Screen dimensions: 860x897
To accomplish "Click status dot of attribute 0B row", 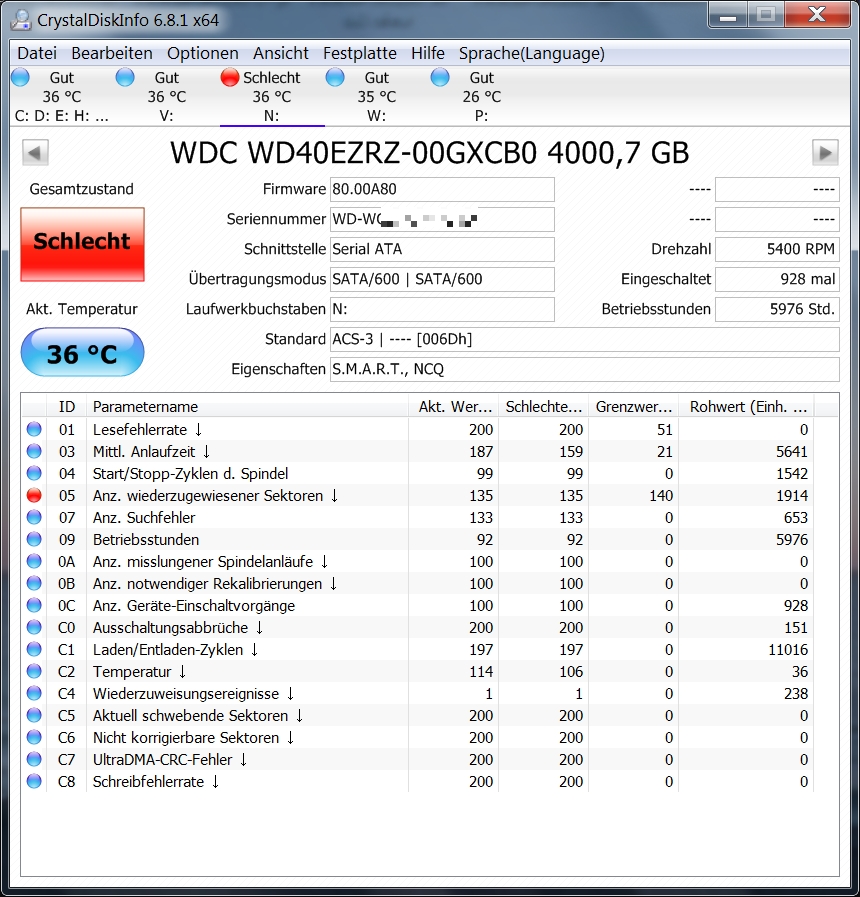I will (x=34, y=584).
